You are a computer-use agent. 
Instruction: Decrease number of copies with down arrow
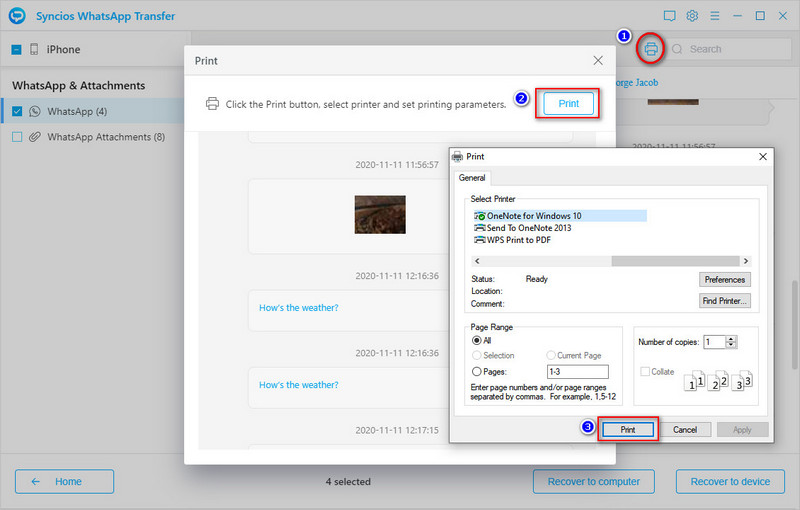[x=731, y=345]
